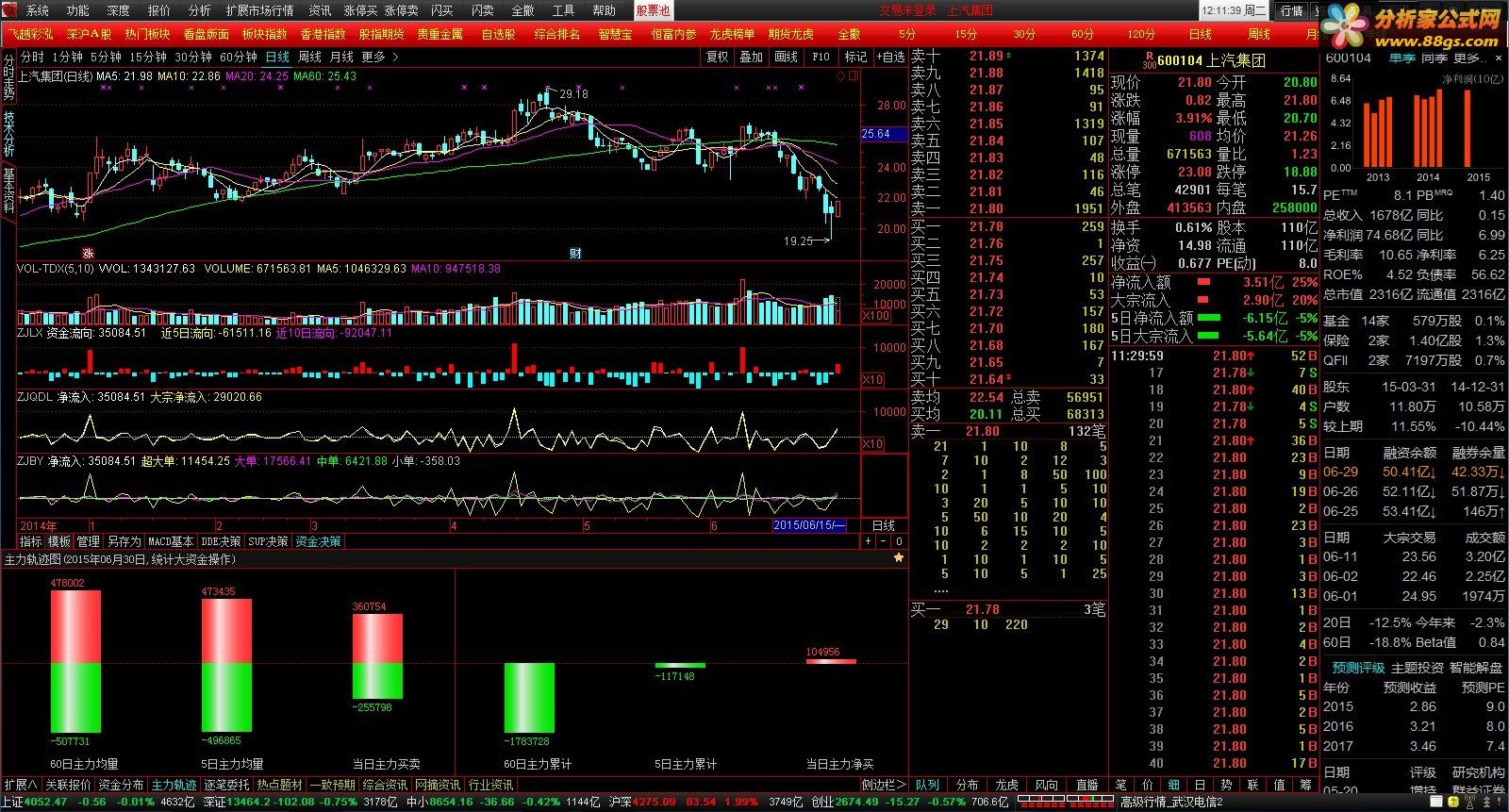
Task: Click the X100 scale label on volume panel
Action: (x=874, y=316)
